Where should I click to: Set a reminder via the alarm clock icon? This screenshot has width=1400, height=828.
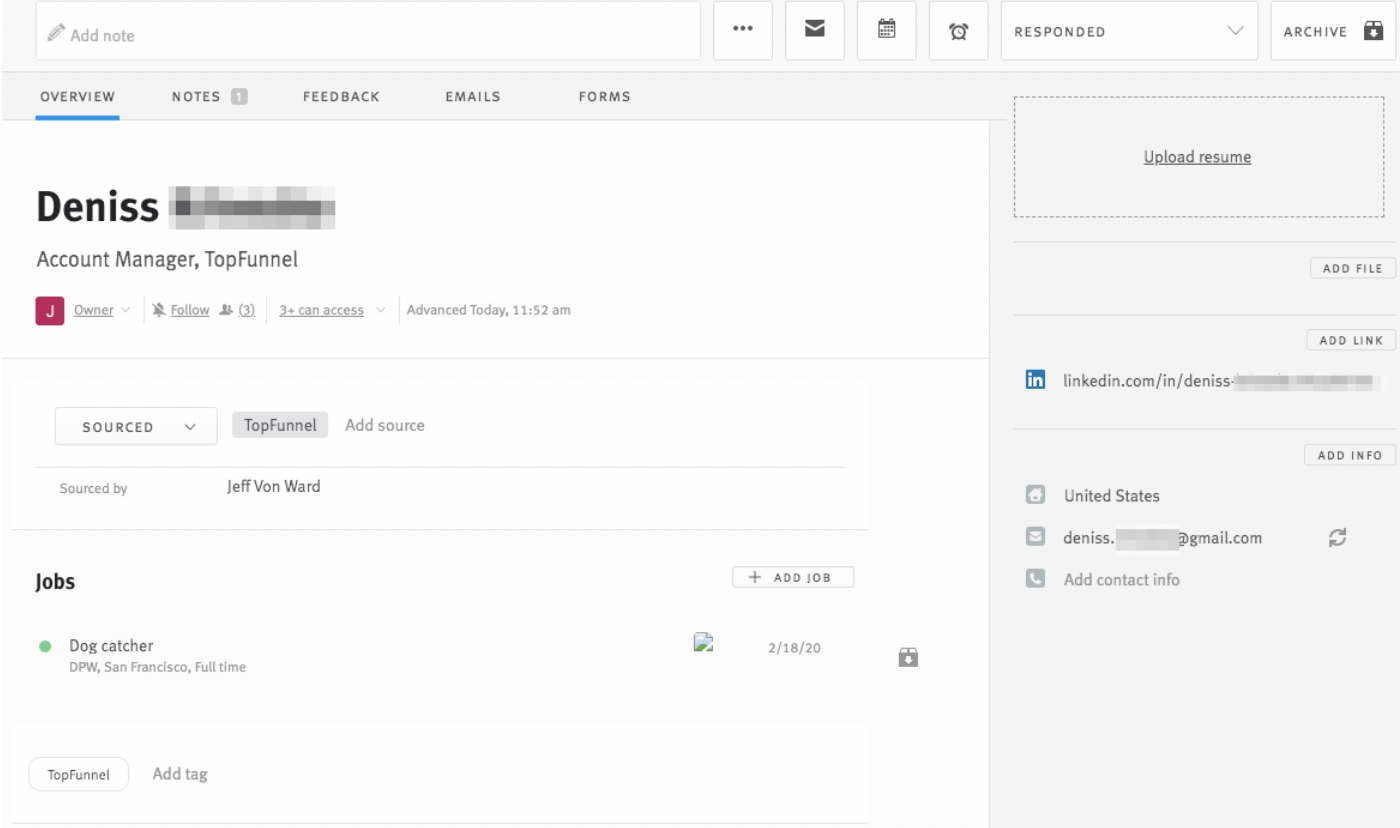958,30
